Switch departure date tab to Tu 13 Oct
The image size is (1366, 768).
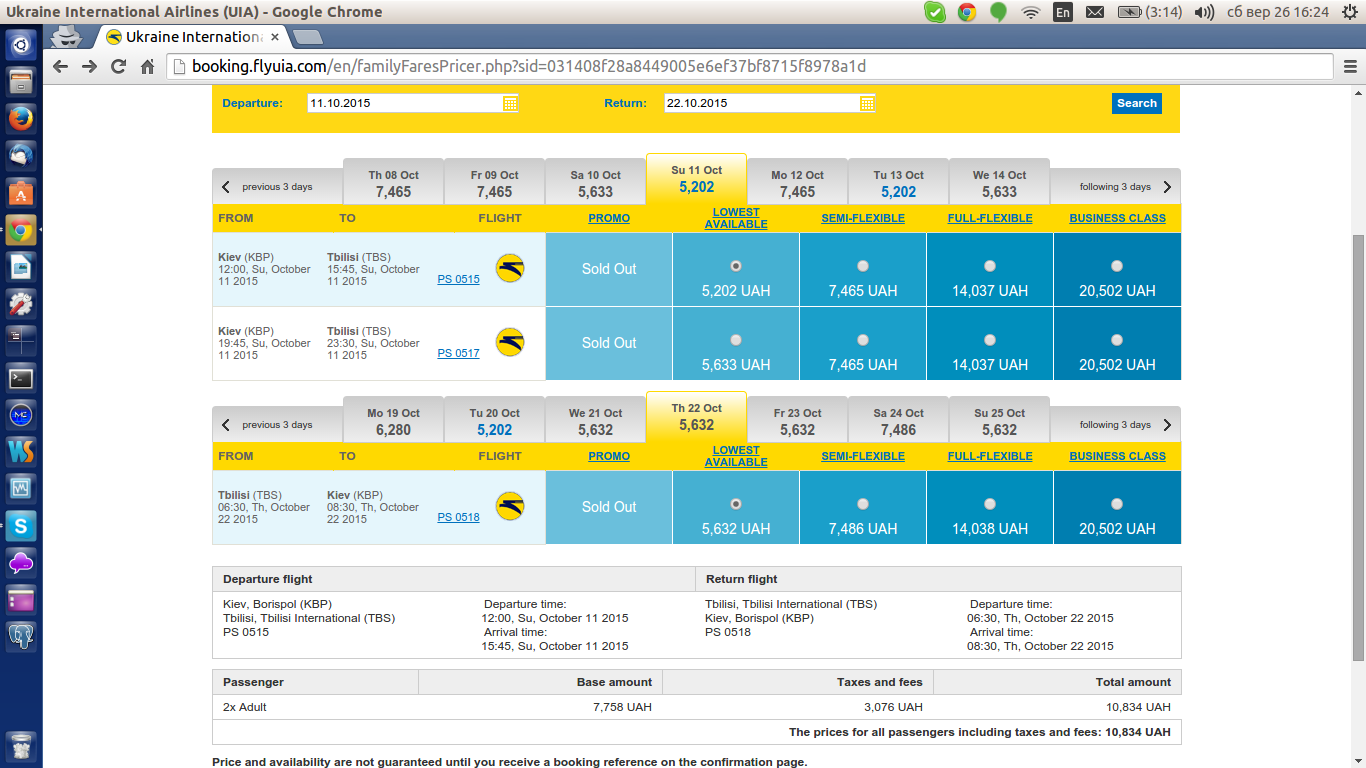(x=898, y=184)
